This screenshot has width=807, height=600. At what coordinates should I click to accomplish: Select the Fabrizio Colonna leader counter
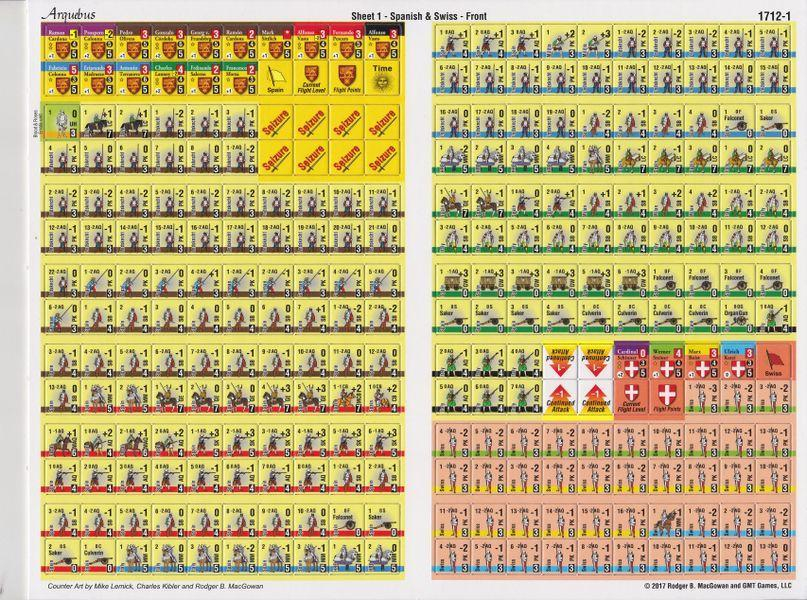[62, 79]
